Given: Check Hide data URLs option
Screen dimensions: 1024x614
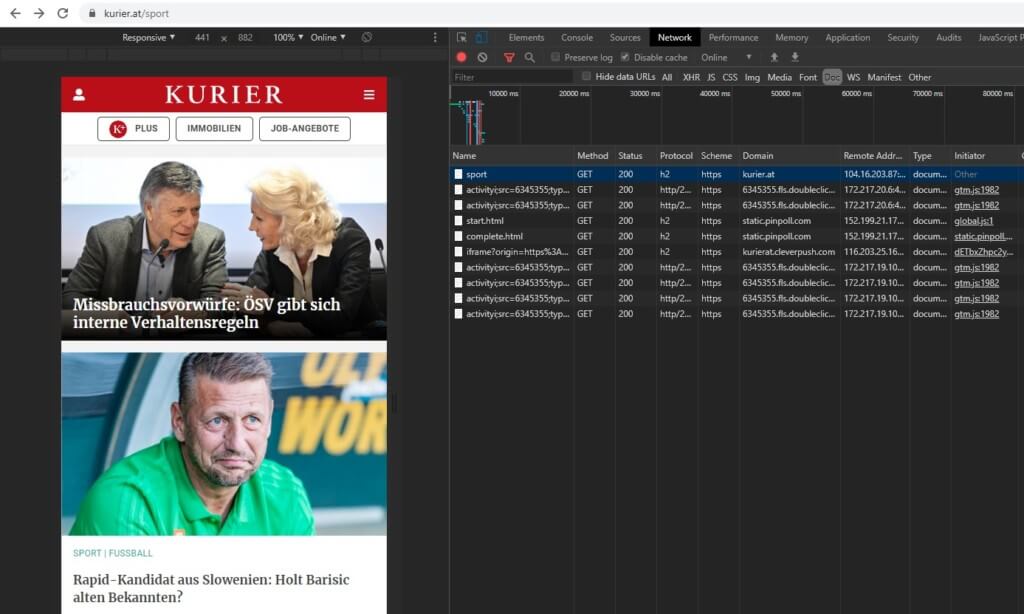Looking at the screenshot, I should click(x=587, y=77).
